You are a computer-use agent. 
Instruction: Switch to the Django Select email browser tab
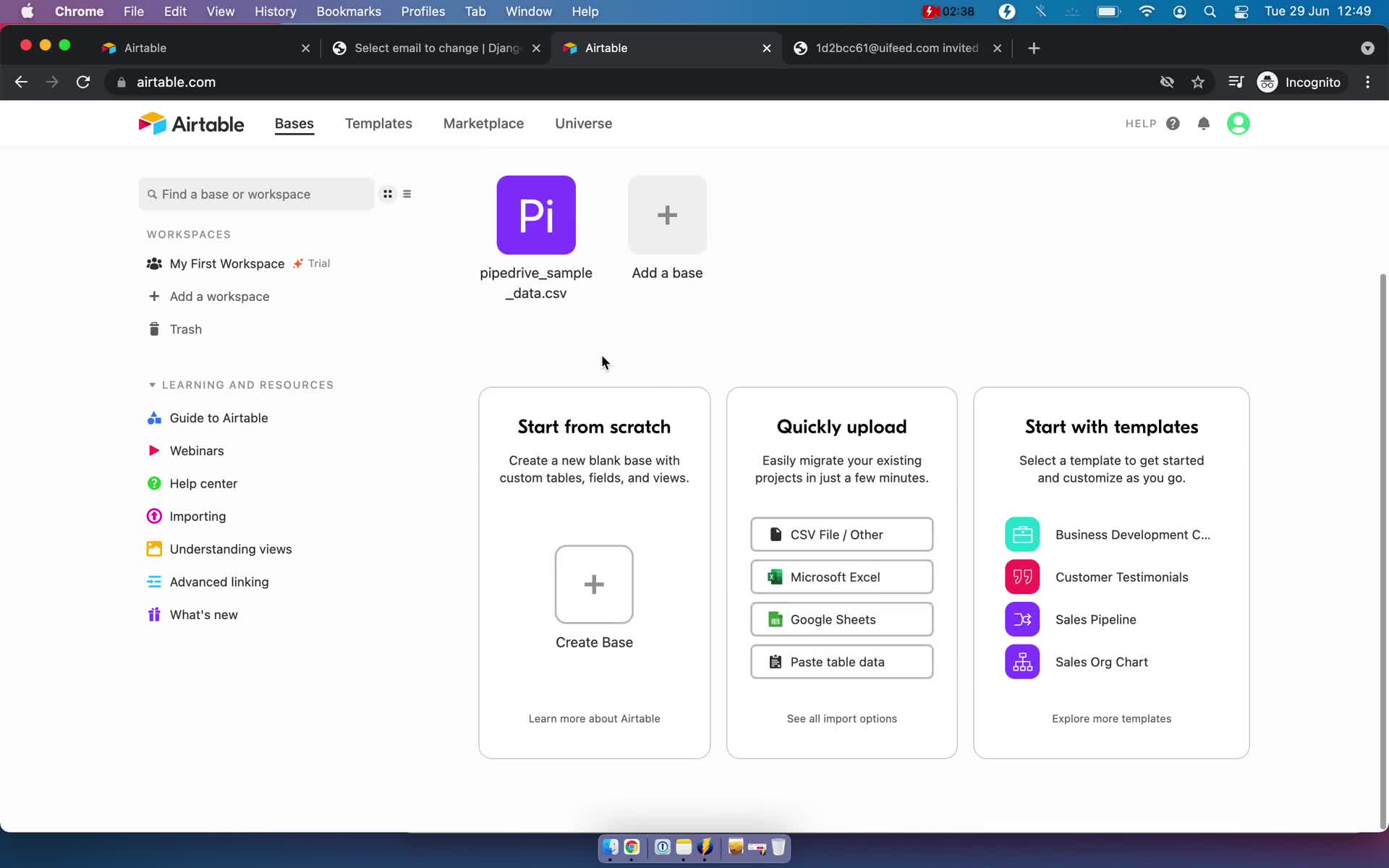[436, 48]
